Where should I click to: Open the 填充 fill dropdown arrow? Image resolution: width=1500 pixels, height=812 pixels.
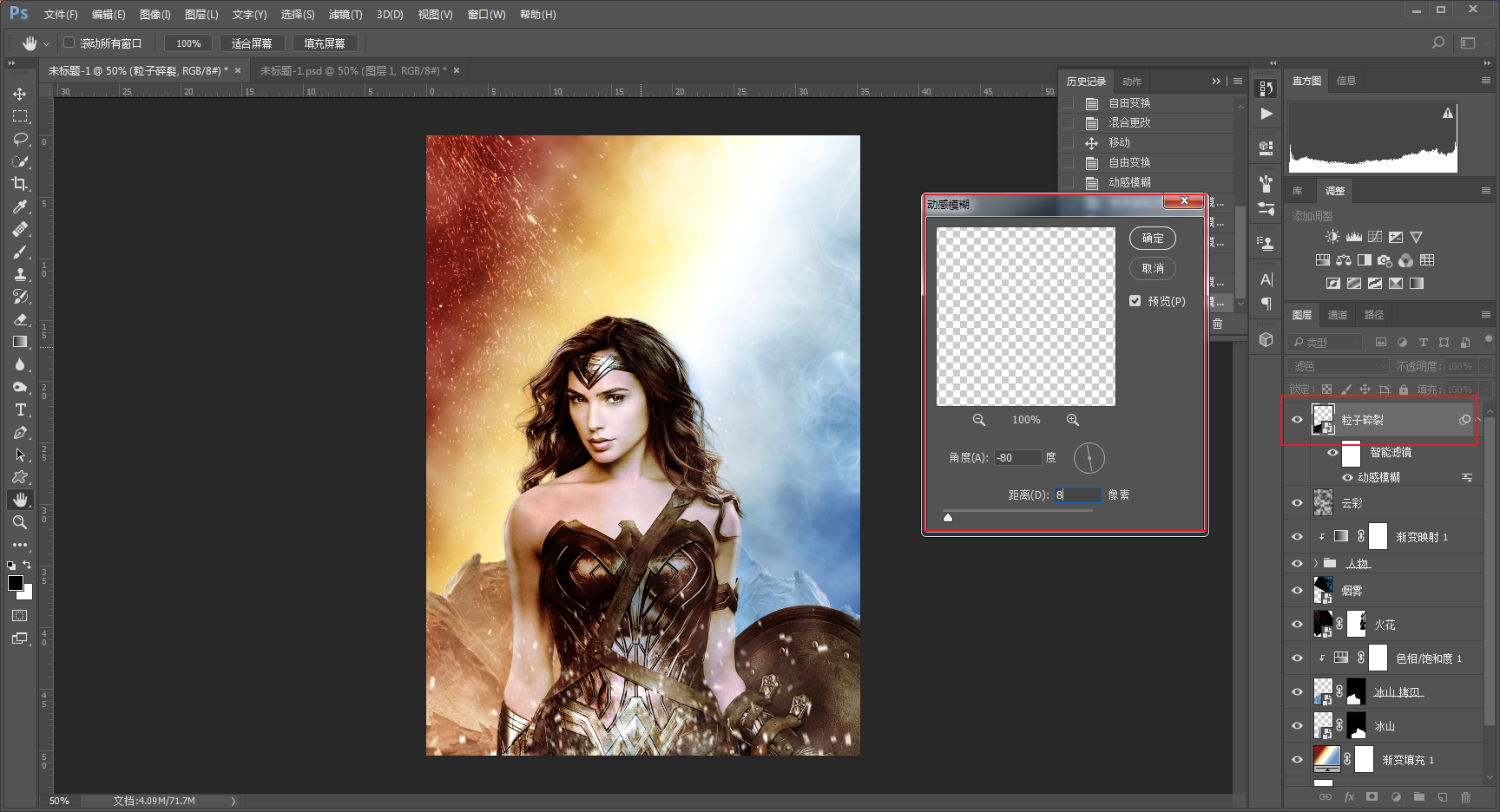[x=1484, y=390]
